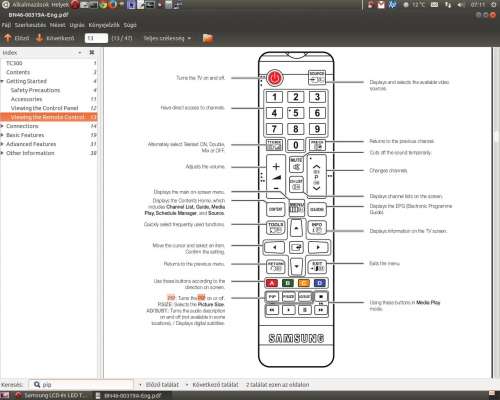Click the clock showing 07:11
The height and width of the screenshot is (400, 500).
coord(478,5)
